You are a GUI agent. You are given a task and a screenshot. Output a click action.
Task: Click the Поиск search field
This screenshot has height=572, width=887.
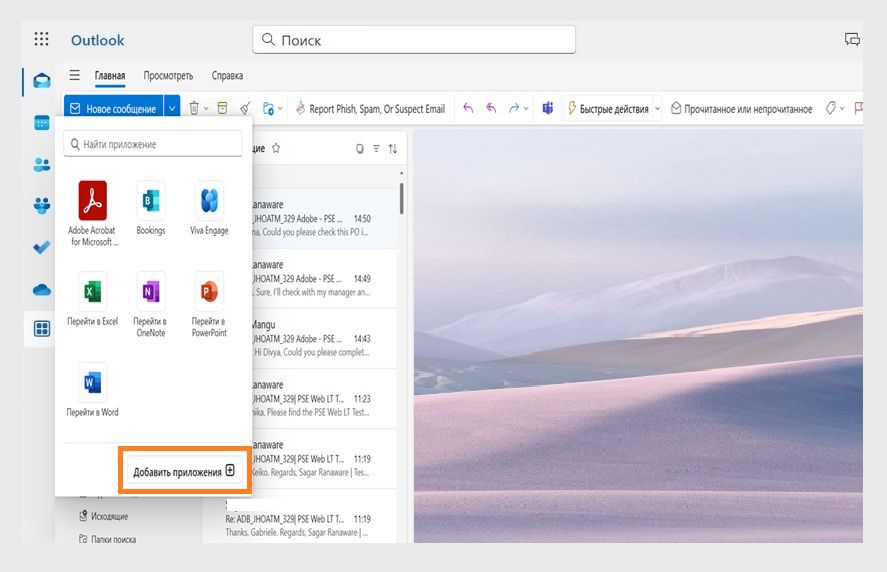click(414, 40)
